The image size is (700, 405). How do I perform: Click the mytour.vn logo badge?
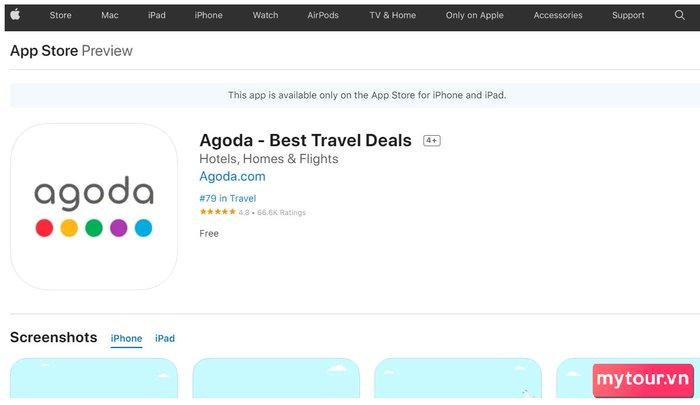click(x=643, y=380)
